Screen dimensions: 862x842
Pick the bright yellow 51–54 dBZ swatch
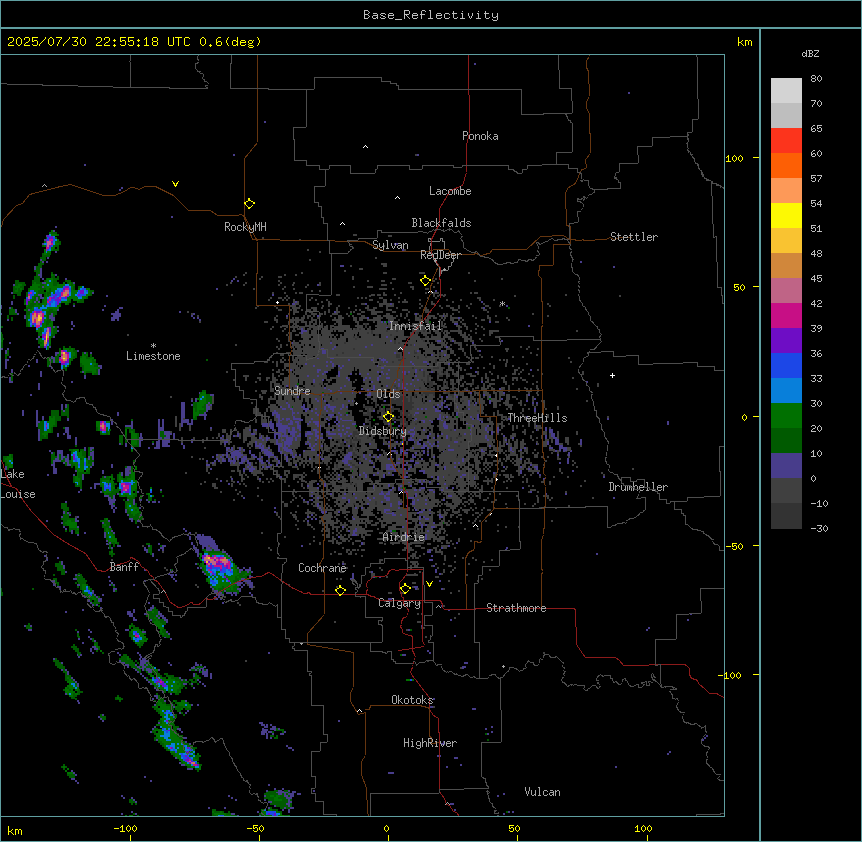coord(786,215)
